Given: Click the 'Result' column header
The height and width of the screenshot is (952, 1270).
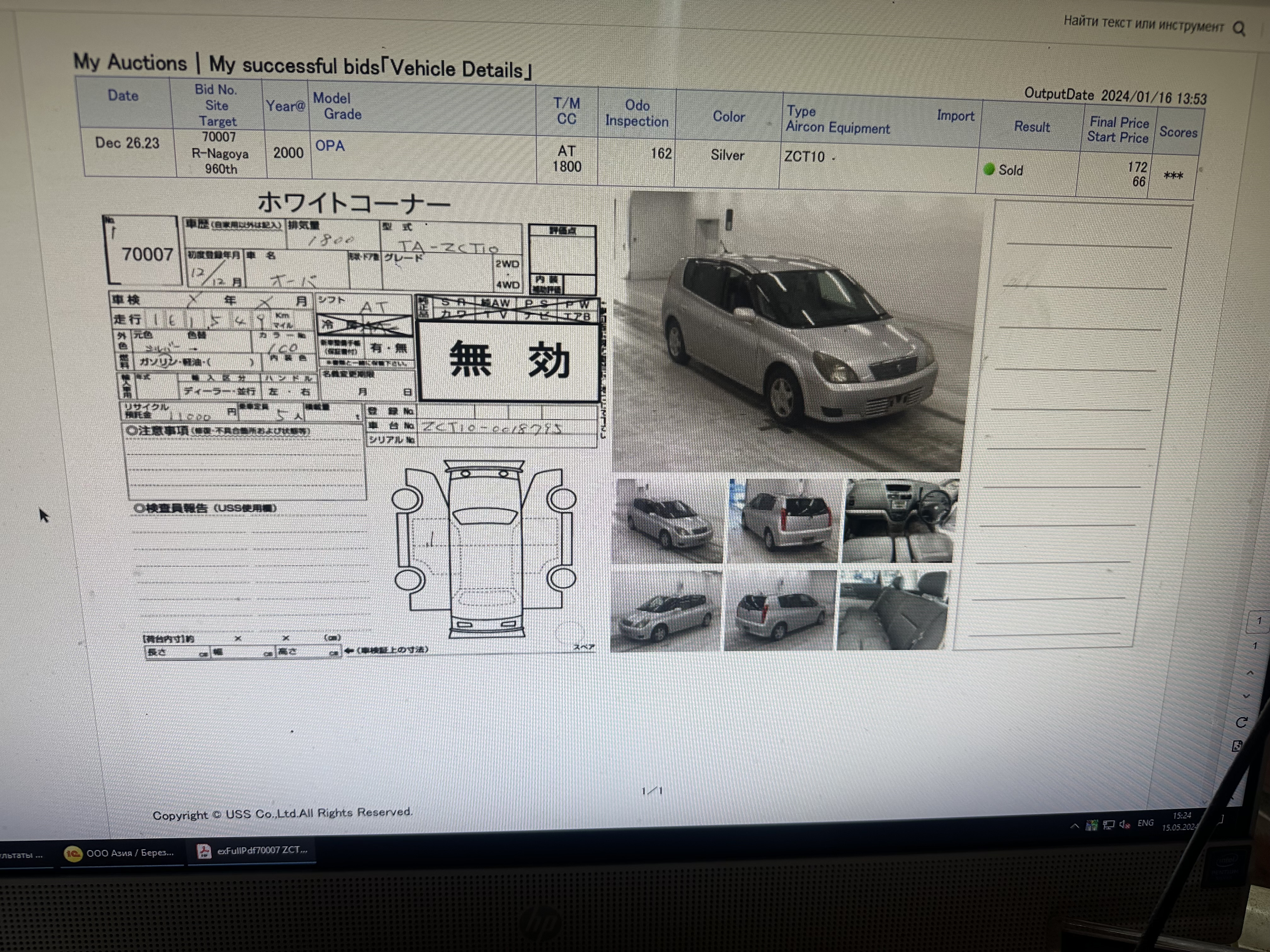Looking at the screenshot, I should 1032,127.
